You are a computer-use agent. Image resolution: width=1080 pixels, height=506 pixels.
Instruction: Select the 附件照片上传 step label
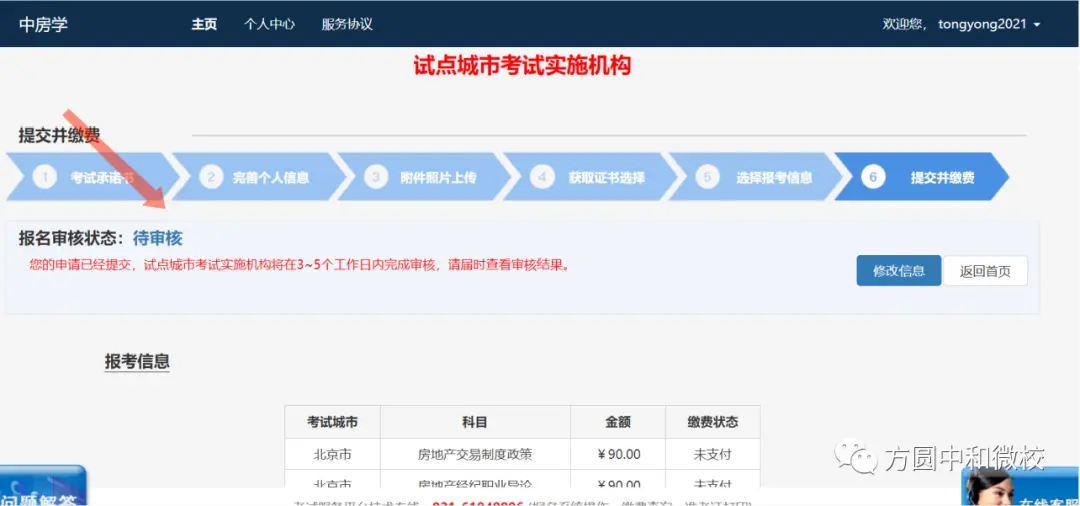point(438,178)
